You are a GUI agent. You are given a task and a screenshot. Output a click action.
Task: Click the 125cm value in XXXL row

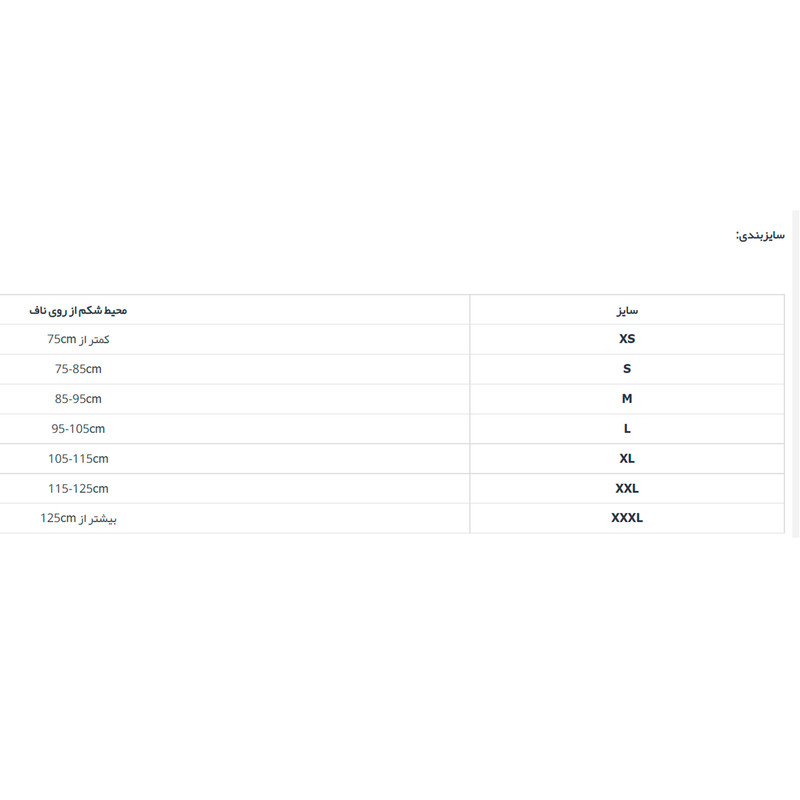(58, 519)
